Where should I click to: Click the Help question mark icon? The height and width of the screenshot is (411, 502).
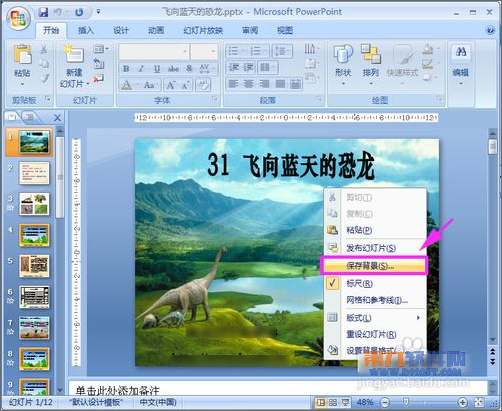tap(490, 31)
